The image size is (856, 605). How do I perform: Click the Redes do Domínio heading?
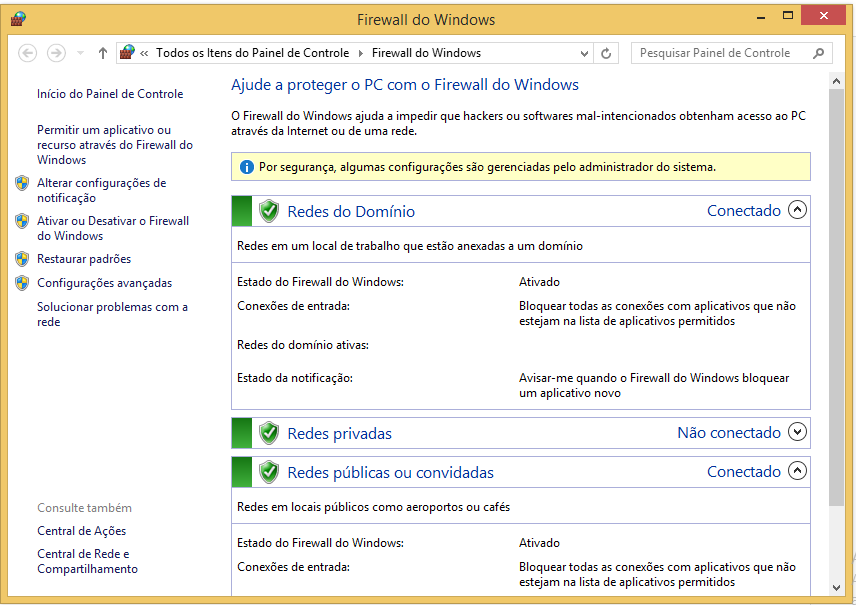point(351,211)
